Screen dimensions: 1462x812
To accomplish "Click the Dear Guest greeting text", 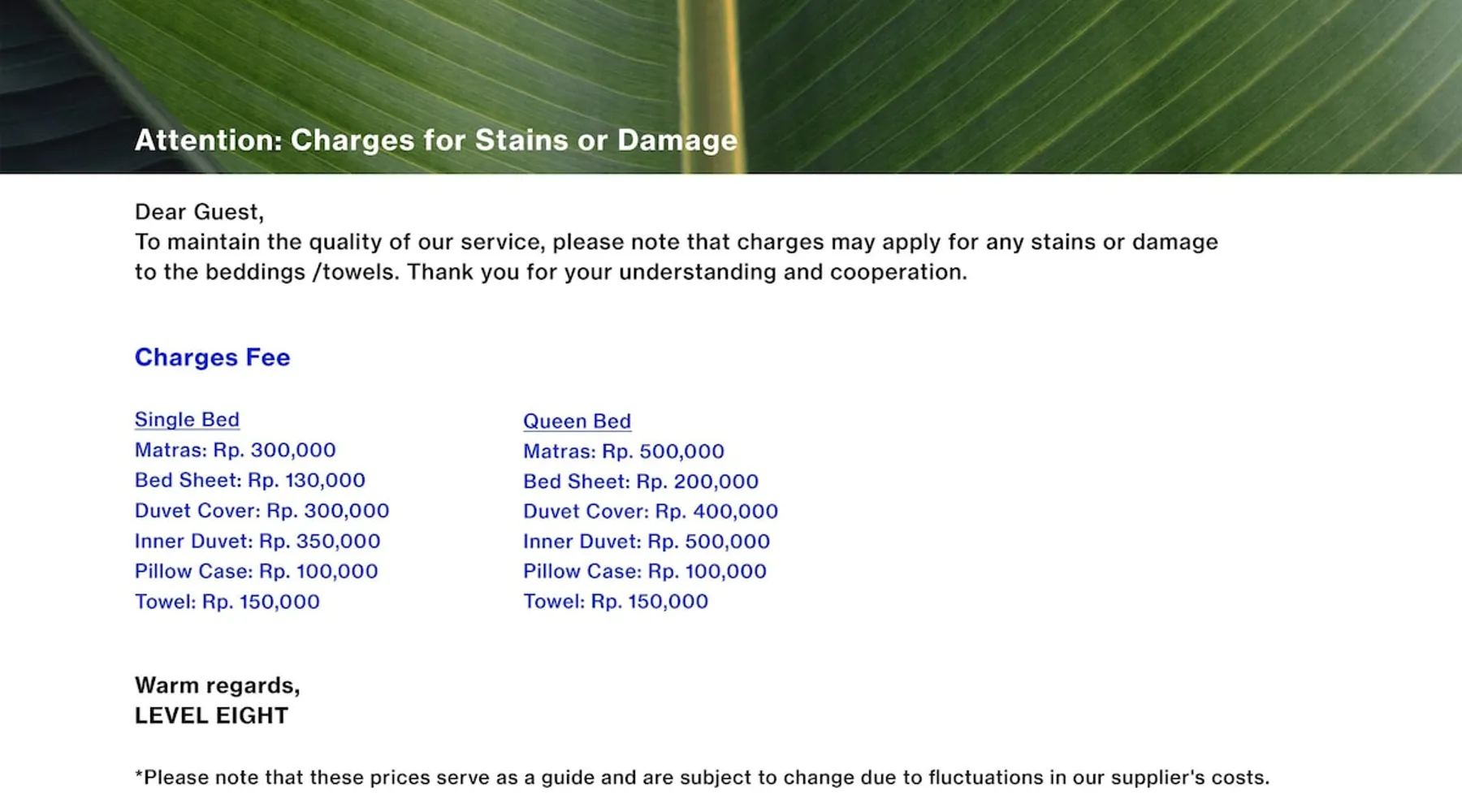I will 199,212.
